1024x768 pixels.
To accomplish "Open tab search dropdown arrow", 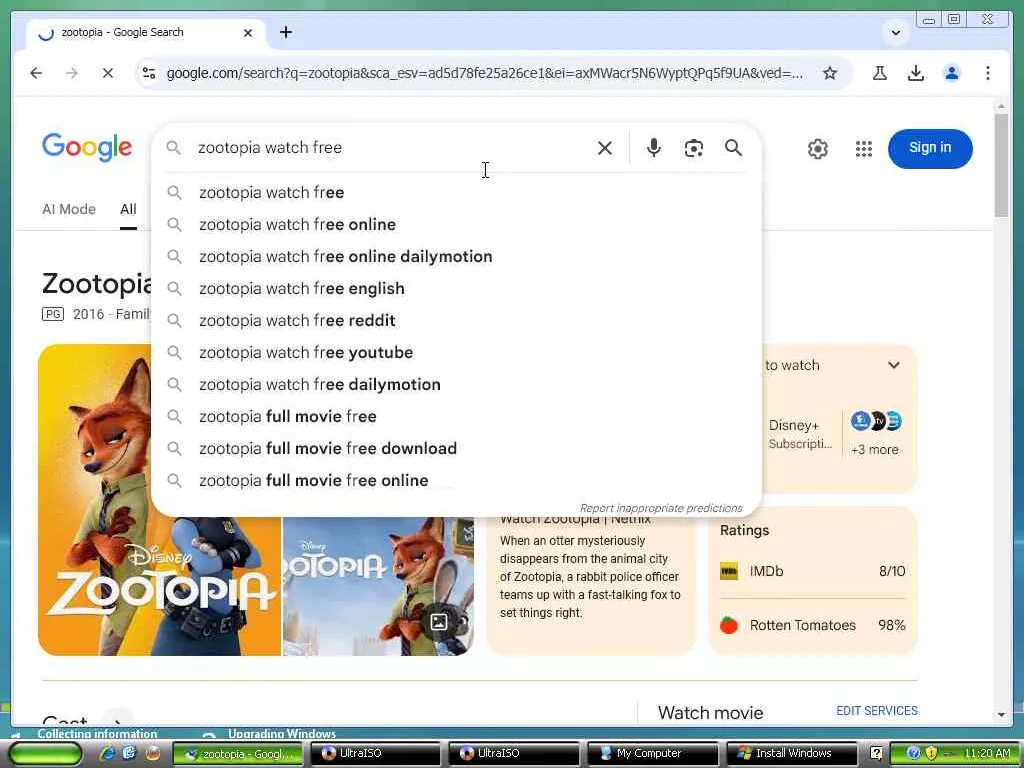I will click(x=895, y=32).
